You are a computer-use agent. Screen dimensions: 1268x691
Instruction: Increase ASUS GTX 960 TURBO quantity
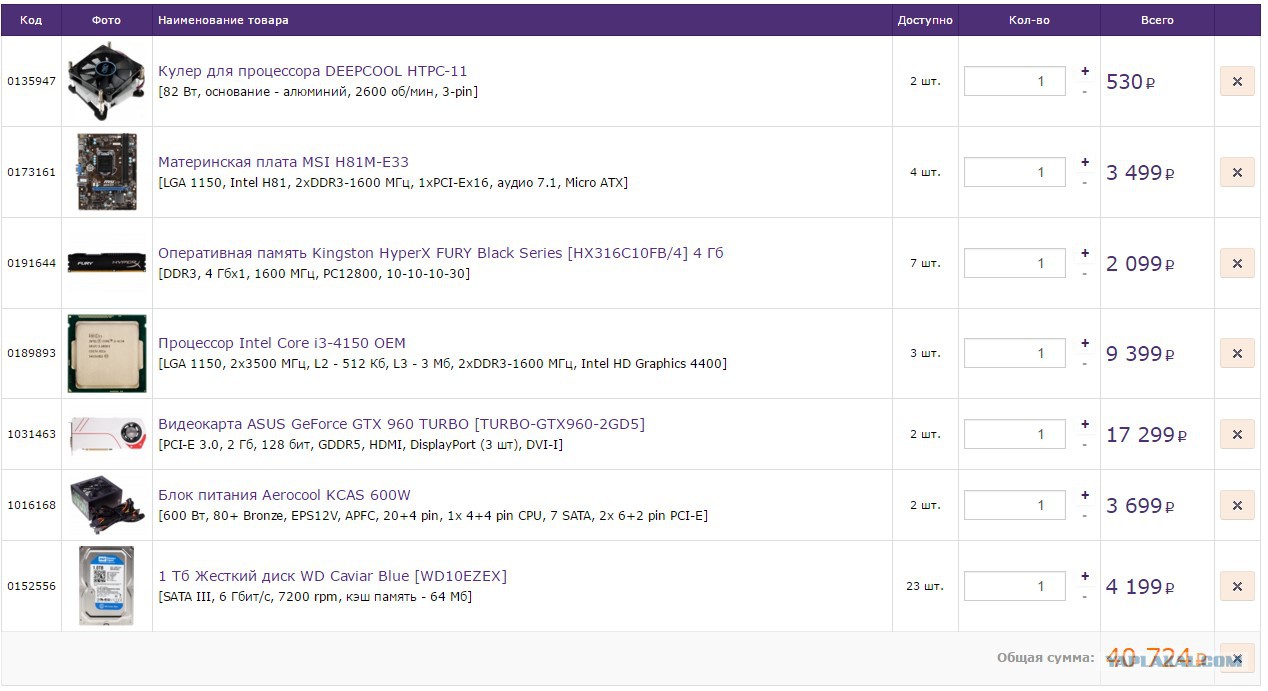[x=1085, y=424]
